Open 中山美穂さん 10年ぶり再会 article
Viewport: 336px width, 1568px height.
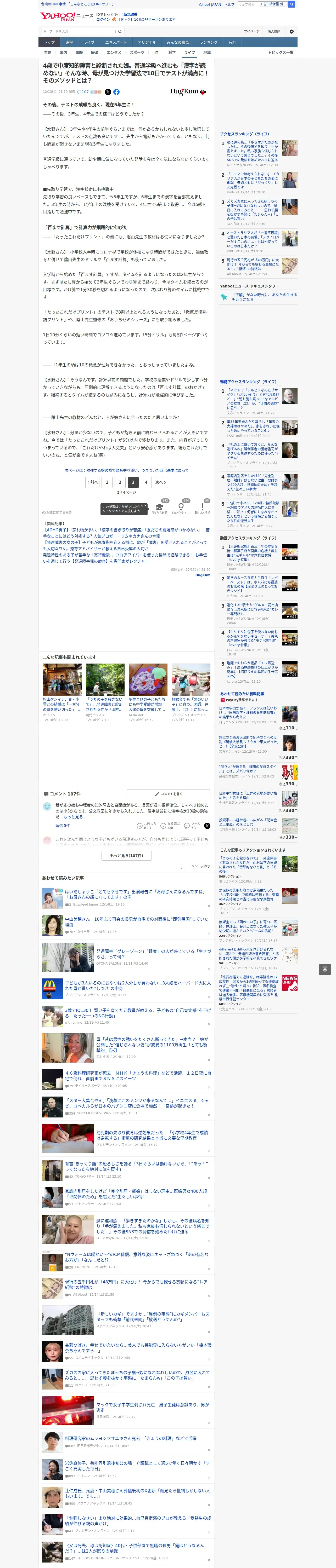(x=137, y=921)
